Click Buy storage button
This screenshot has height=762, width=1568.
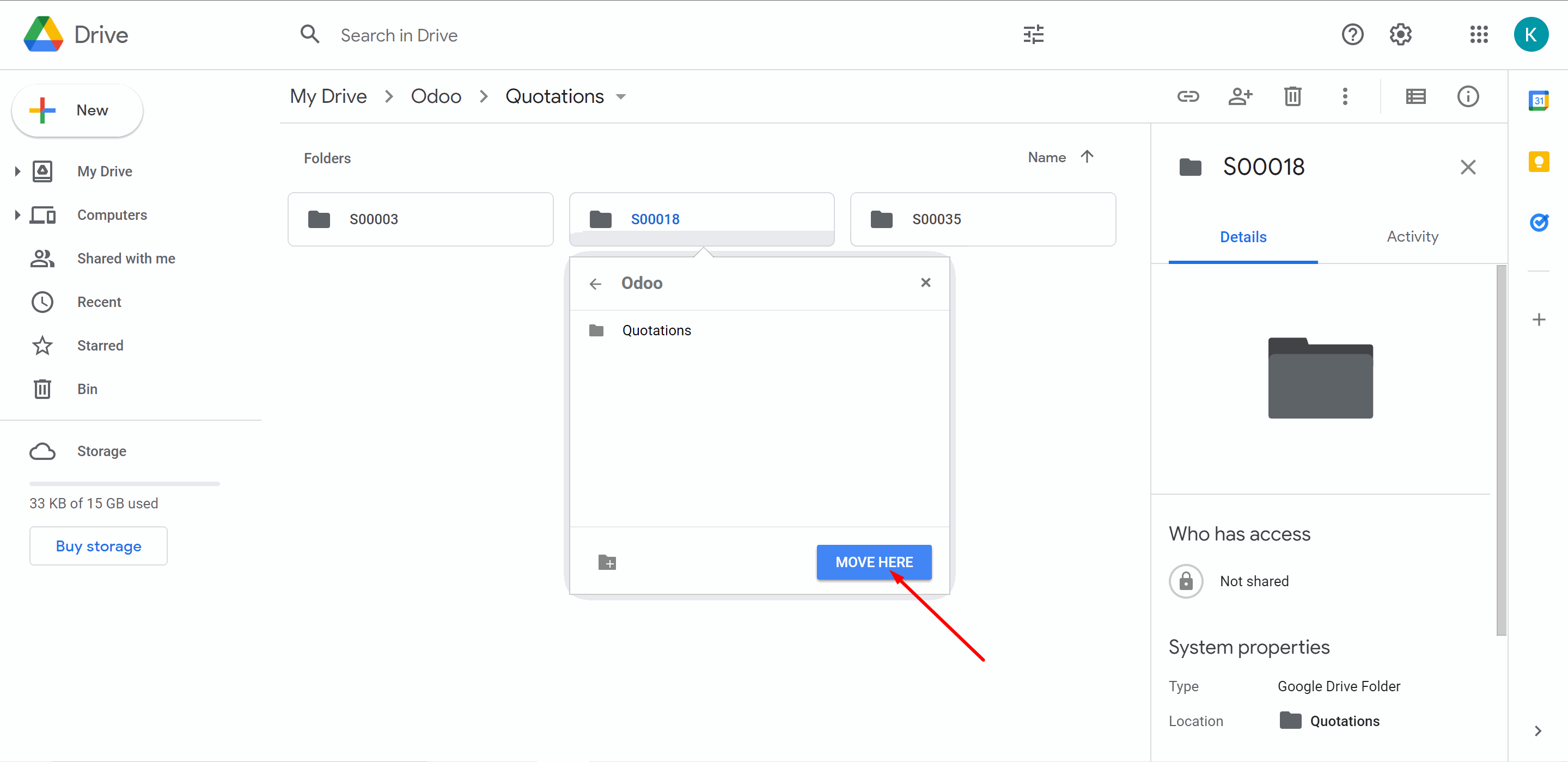[98, 545]
